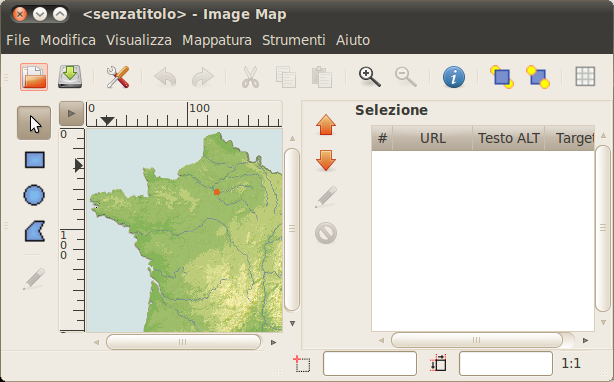
Task: Click the Cut scissors icon
Action: click(250, 77)
